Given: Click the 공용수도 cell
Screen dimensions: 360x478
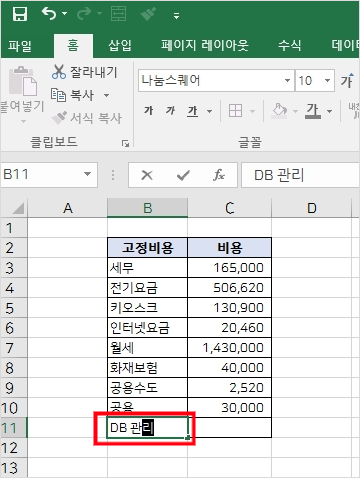Looking at the screenshot, I should [148, 388].
